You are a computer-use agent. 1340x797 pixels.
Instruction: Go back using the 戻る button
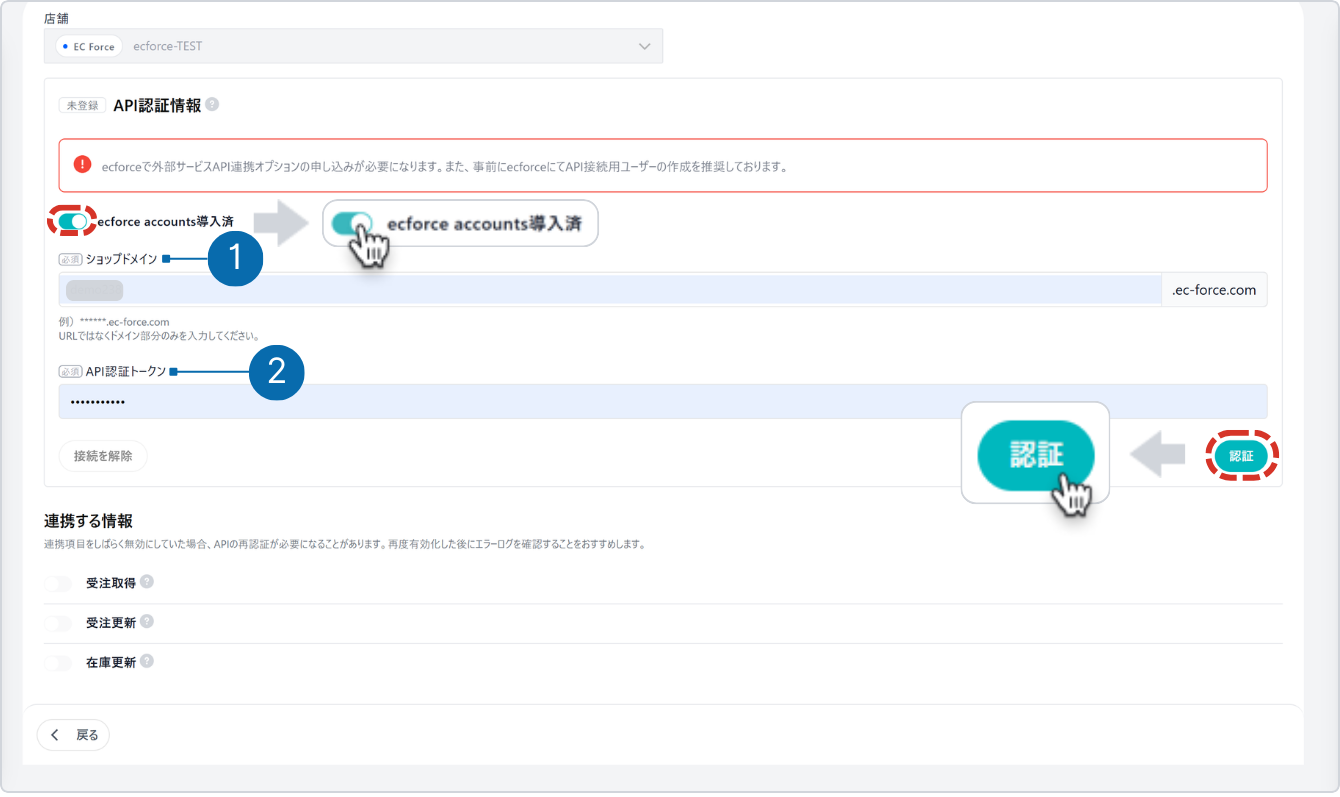[73, 735]
